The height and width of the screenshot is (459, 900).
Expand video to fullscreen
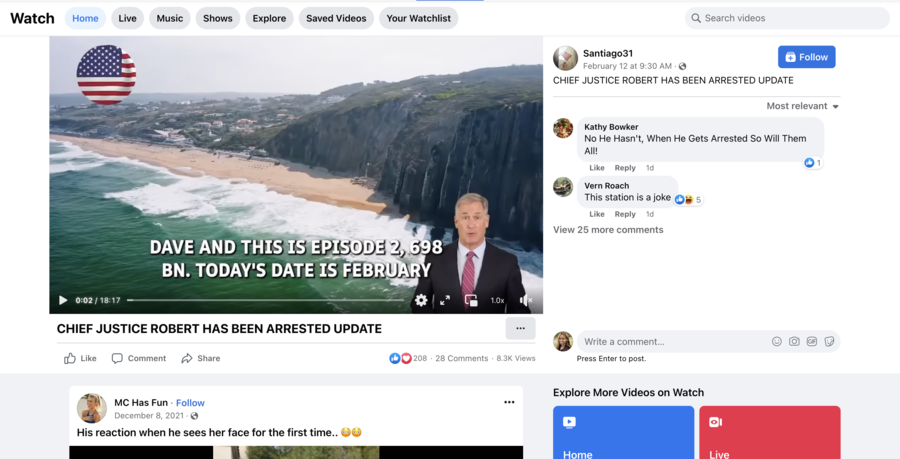pos(445,300)
